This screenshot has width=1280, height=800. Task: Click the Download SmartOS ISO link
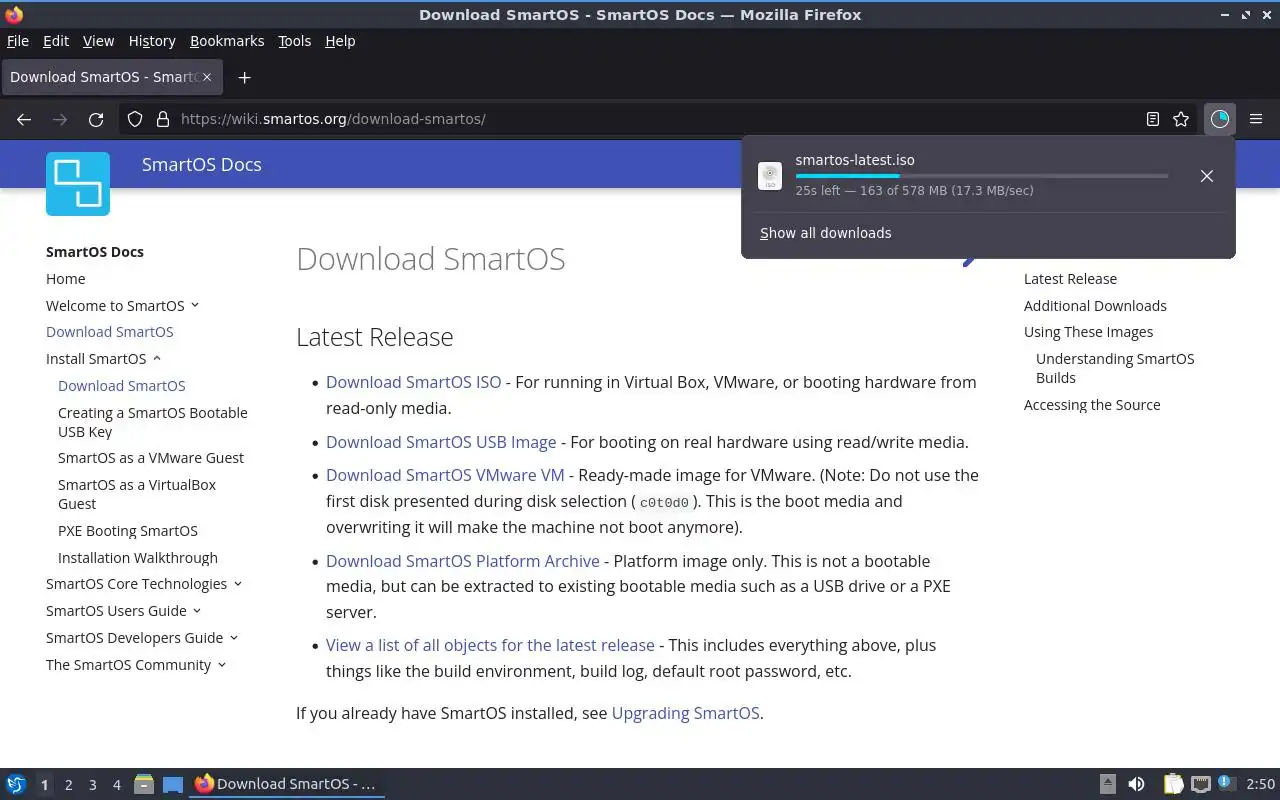pos(413,382)
